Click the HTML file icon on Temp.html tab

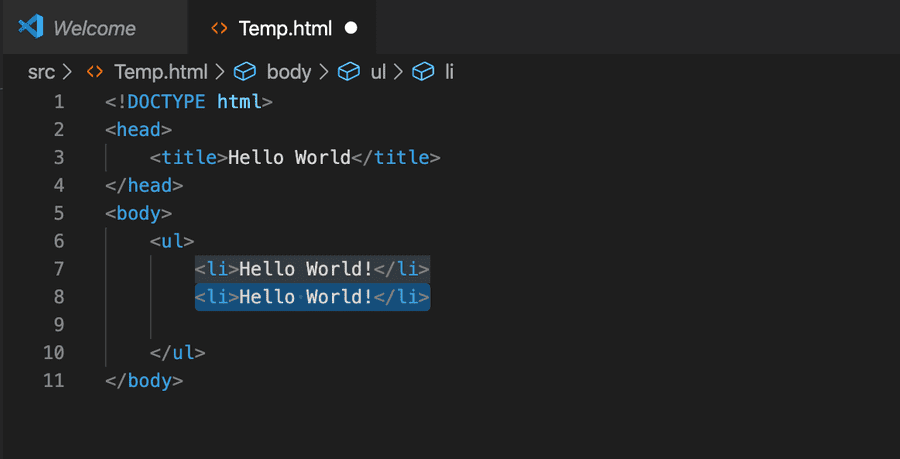(x=218, y=28)
